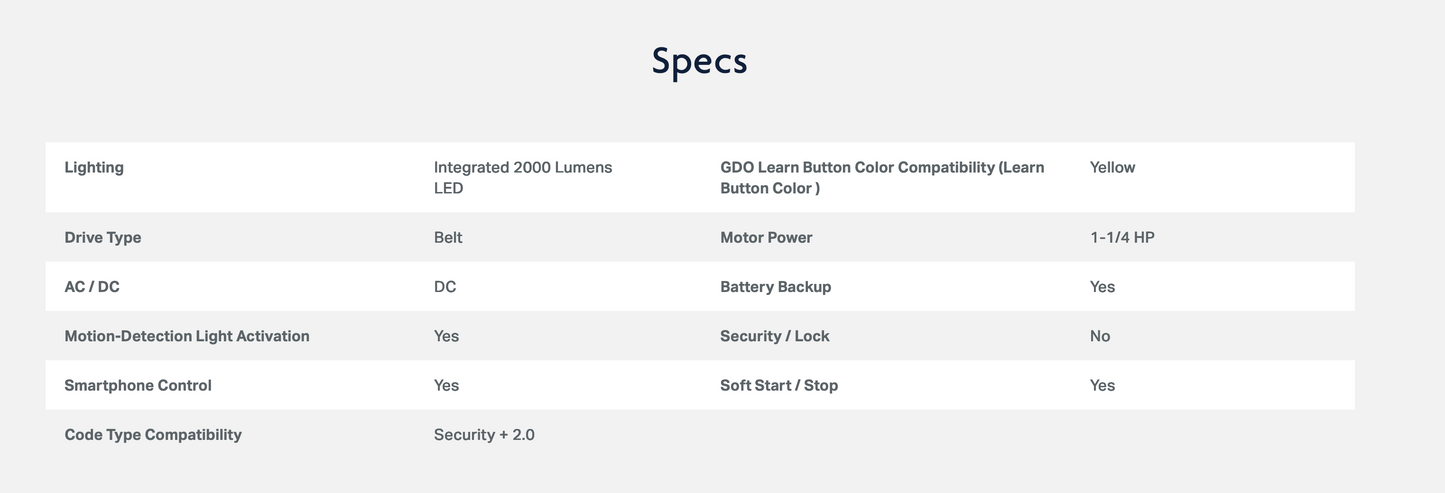Select the Motor Power label
This screenshot has height=493, width=1445.
point(766,237)
